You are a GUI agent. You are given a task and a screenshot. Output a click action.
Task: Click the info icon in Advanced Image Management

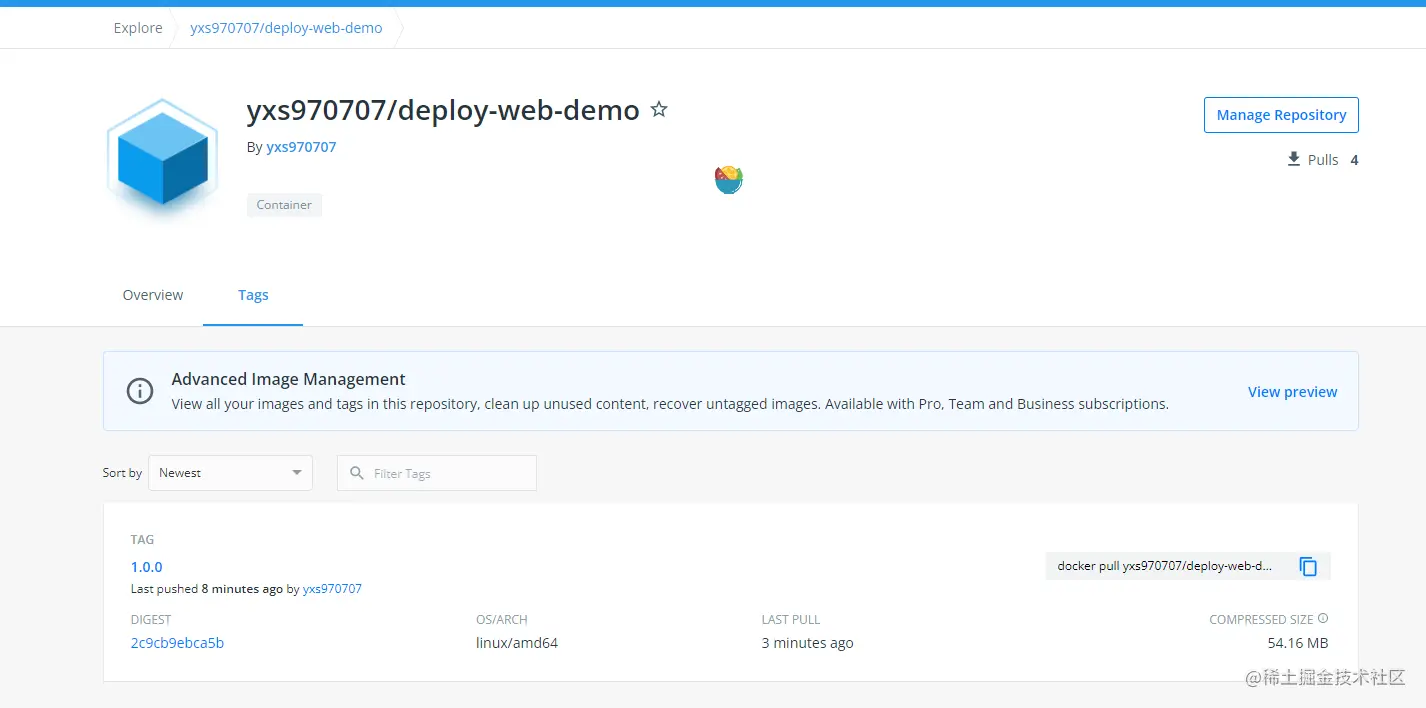pyautogui.click(x=140, y=391)
